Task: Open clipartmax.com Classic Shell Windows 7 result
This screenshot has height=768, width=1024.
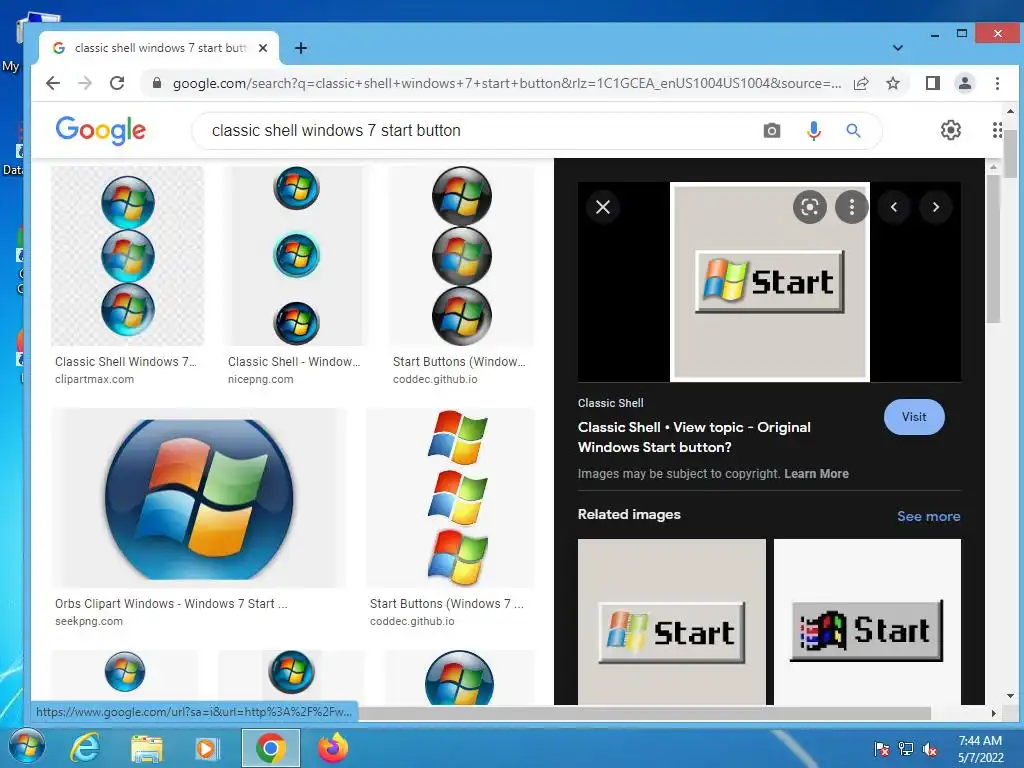Action: [127, 255]
